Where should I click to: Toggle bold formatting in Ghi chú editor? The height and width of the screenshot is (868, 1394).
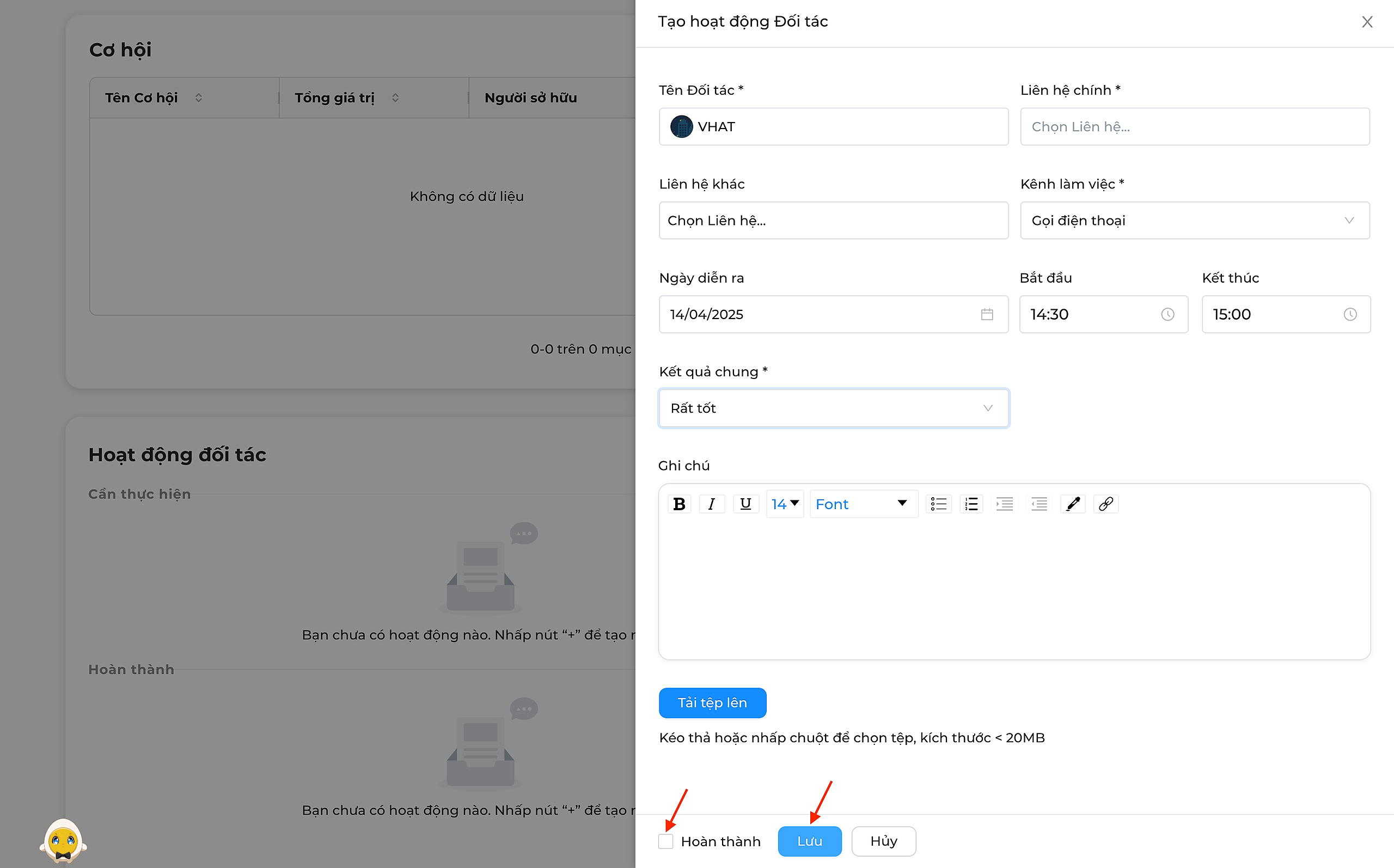pyautogui.click(x=679, y=504)
